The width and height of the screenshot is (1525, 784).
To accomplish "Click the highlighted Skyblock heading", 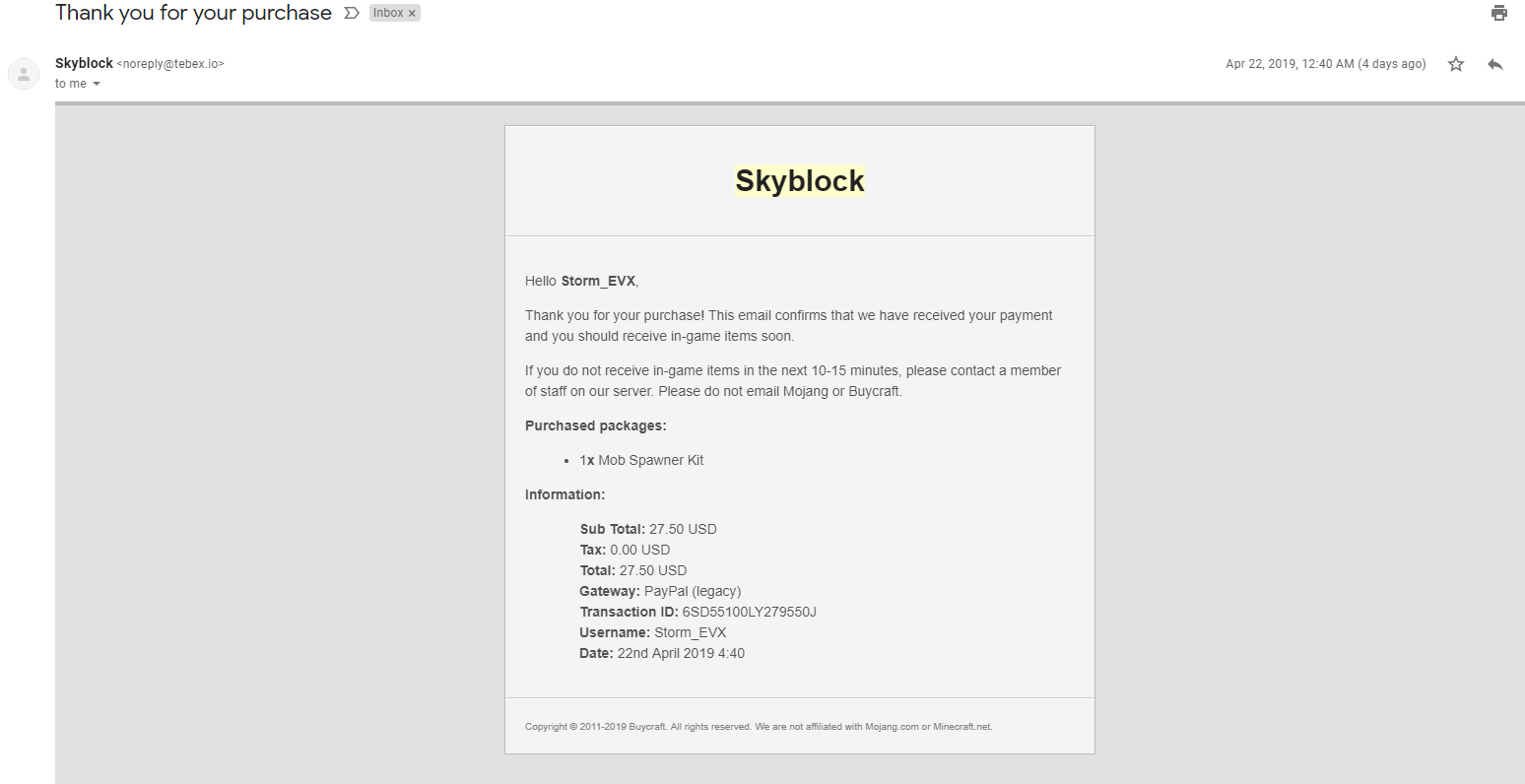I will pos(800,181).
